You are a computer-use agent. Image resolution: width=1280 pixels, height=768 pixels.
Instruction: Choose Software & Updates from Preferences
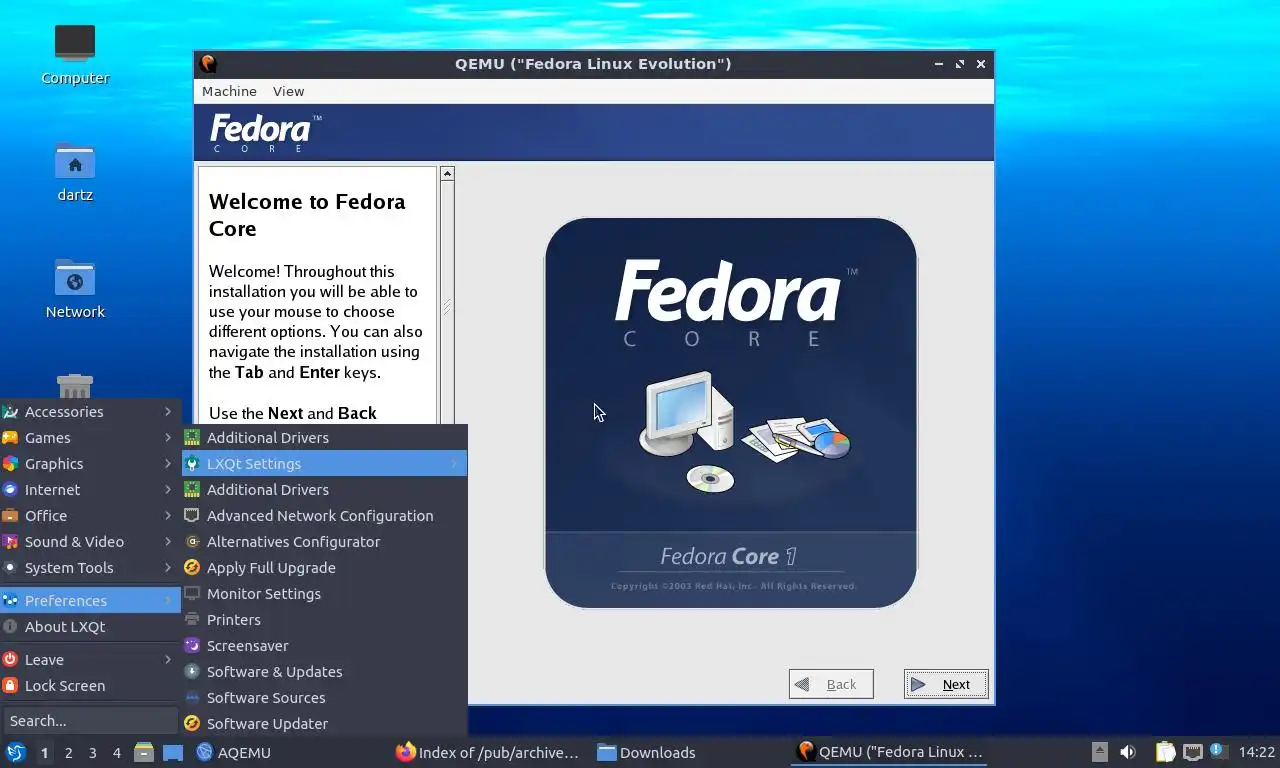pyautogui.click(x=325, y=672)
